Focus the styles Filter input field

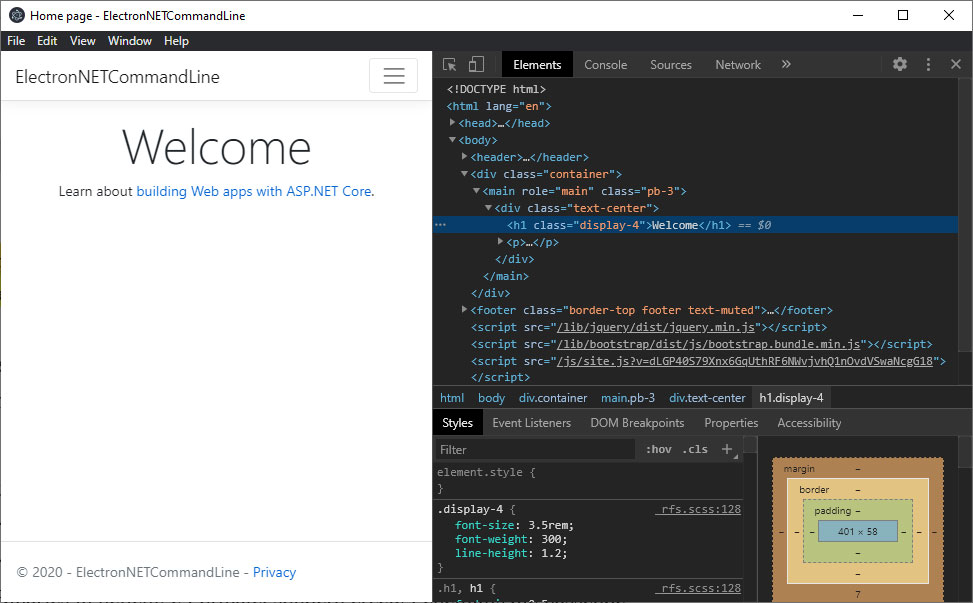[x=534, y=449]
